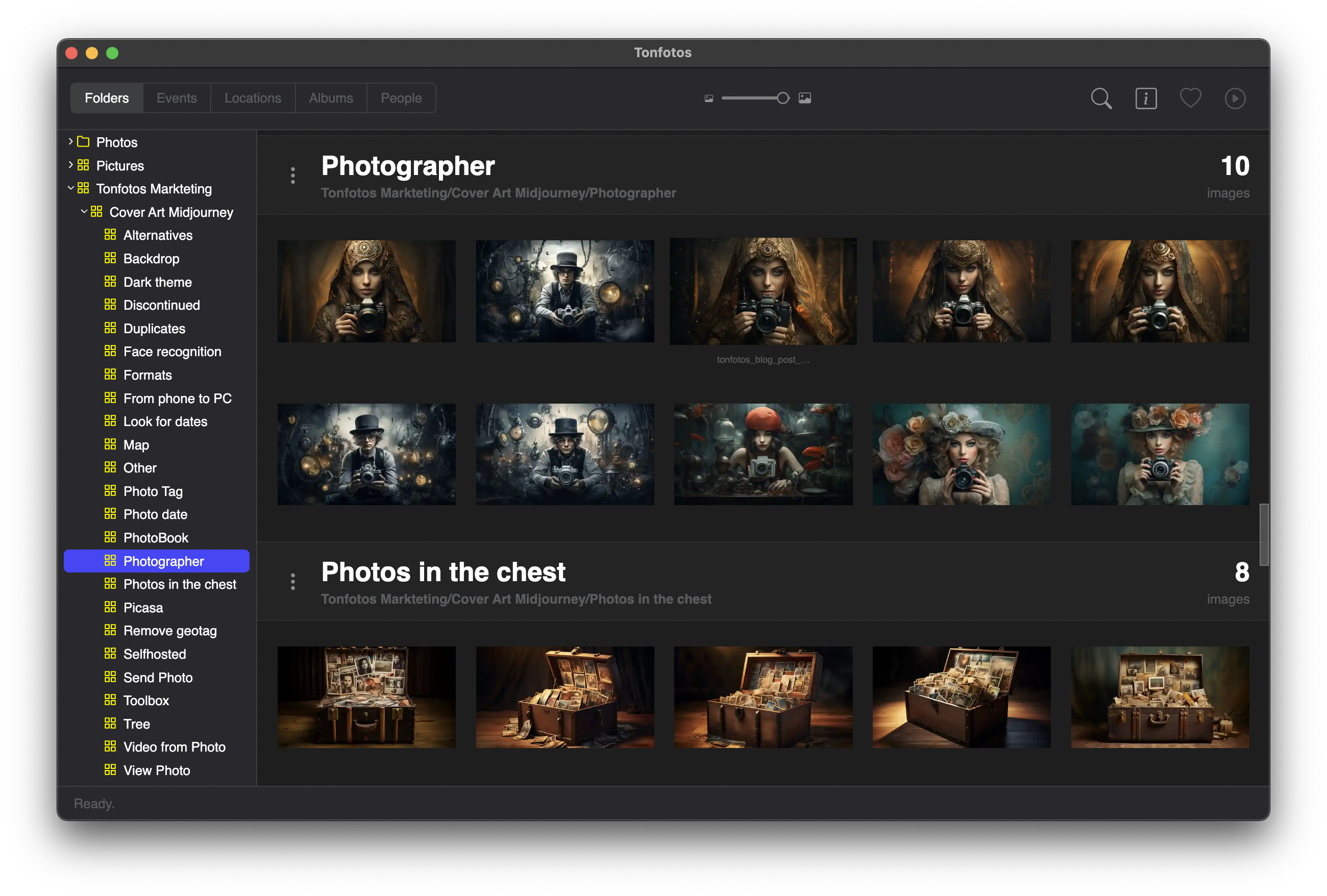Screen dimensions: 1327x896
Task: Select the Send Photo folder
Action: 157,678
